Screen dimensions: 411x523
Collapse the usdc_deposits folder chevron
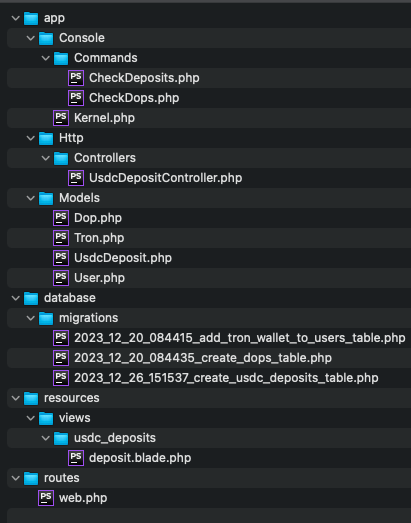click(x=46, y=438)
